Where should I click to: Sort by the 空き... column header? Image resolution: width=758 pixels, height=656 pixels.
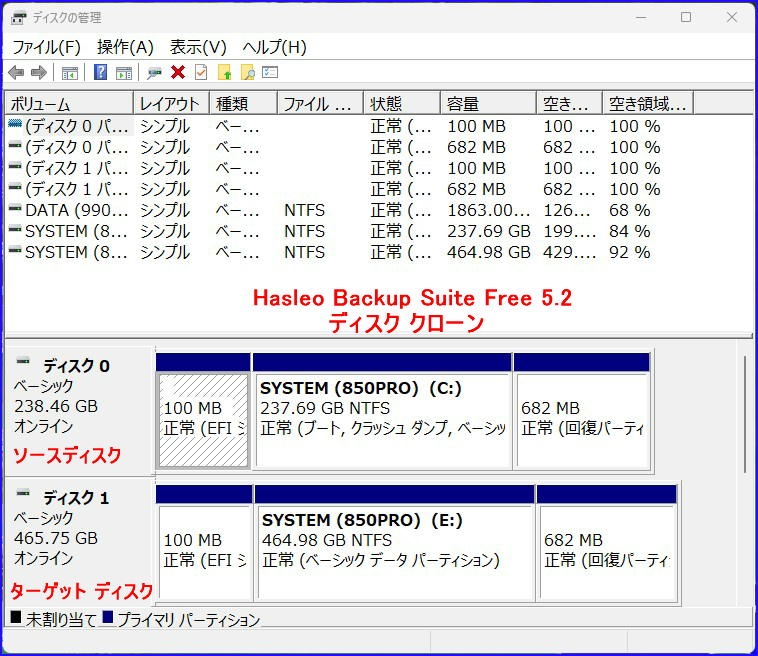pyautogui.click(x=569, y=104)
